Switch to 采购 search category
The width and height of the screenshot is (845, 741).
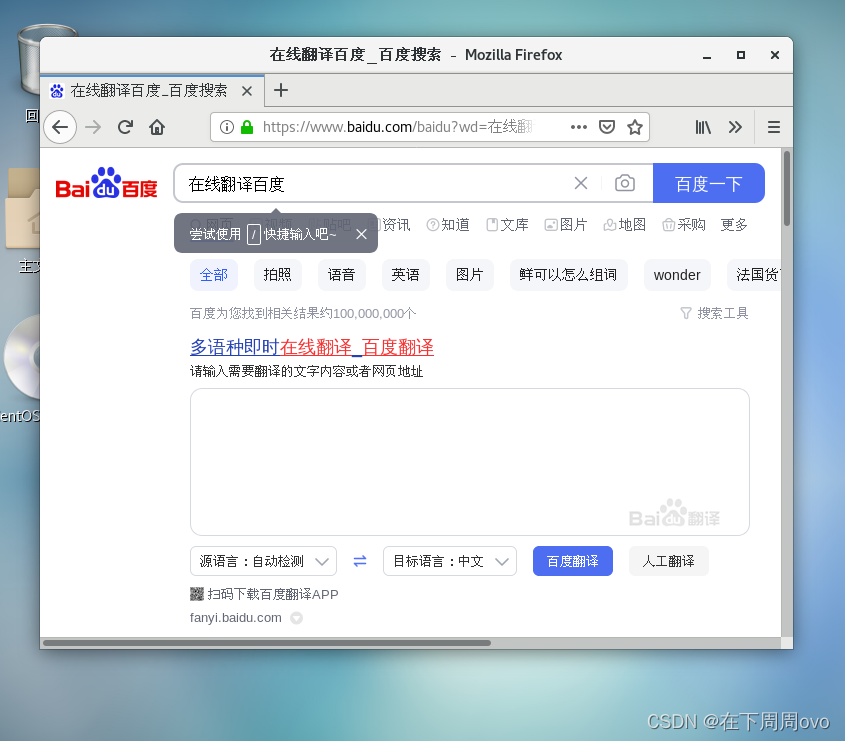tap(684, 225)
